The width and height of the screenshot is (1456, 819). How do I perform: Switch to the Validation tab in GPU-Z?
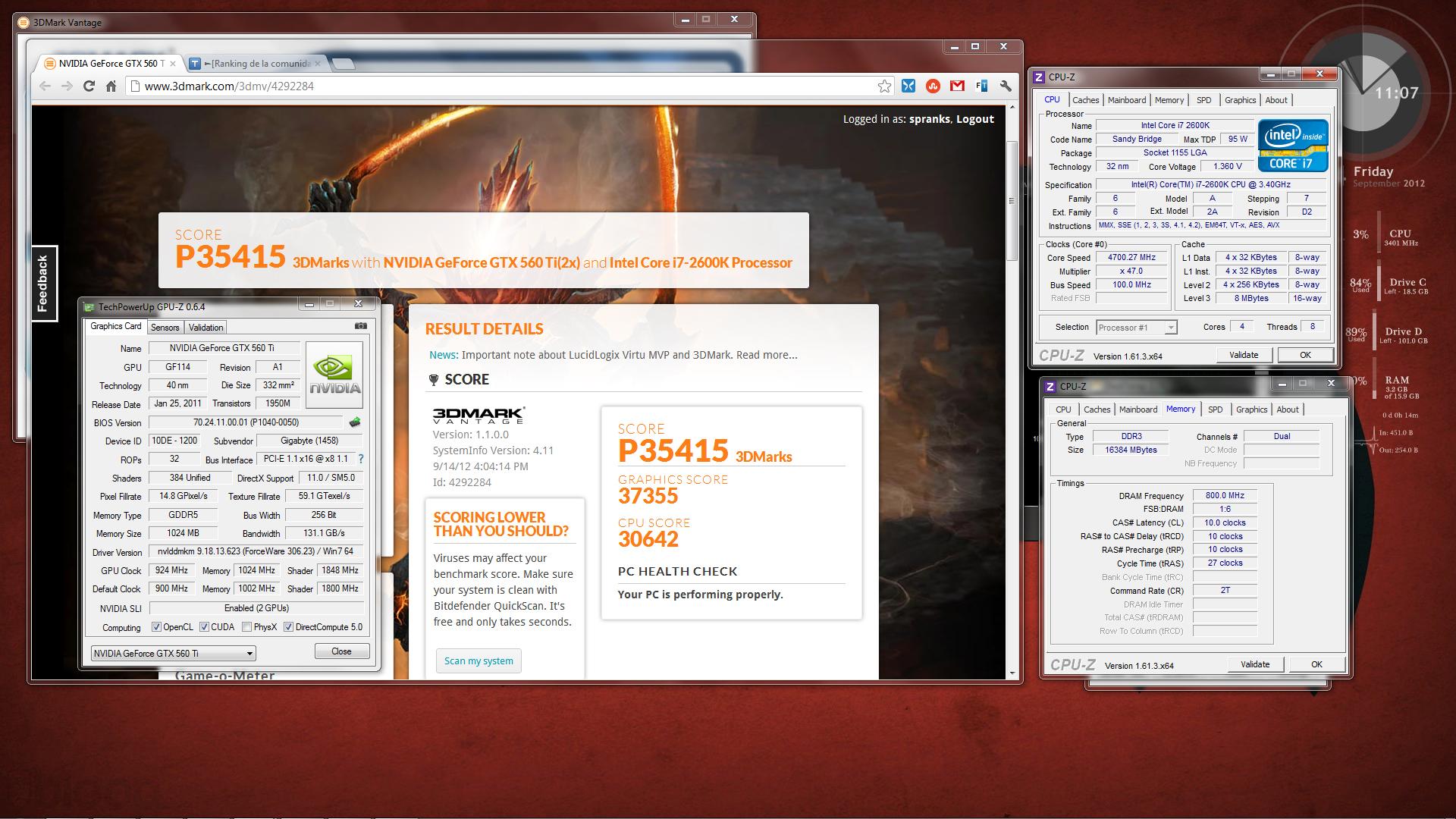206,328
